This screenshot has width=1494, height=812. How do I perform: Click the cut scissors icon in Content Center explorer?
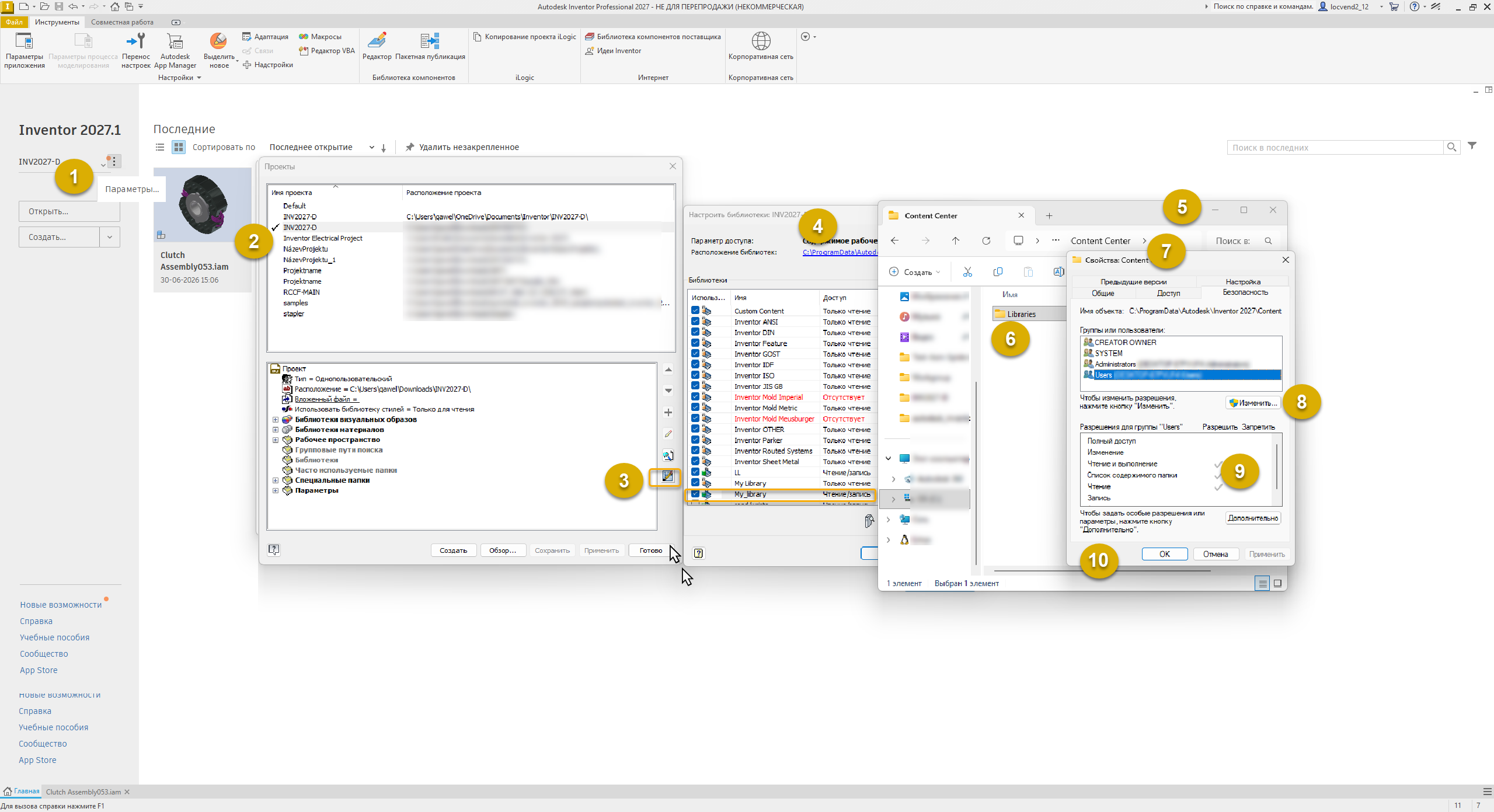click(x=967, y=272)
